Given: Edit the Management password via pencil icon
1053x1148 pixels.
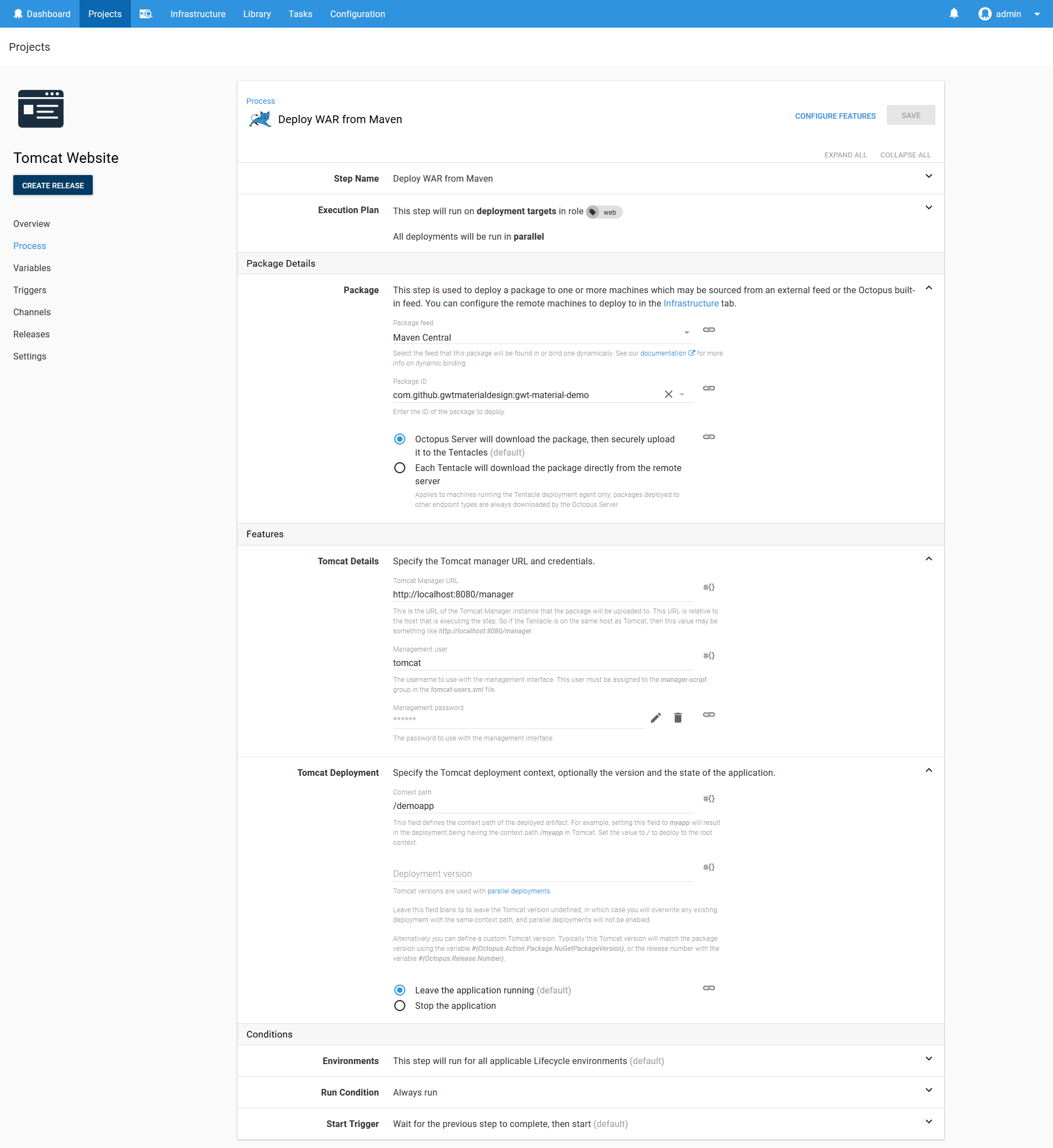Looking at the screenshot, I should (x=656, y=717).
